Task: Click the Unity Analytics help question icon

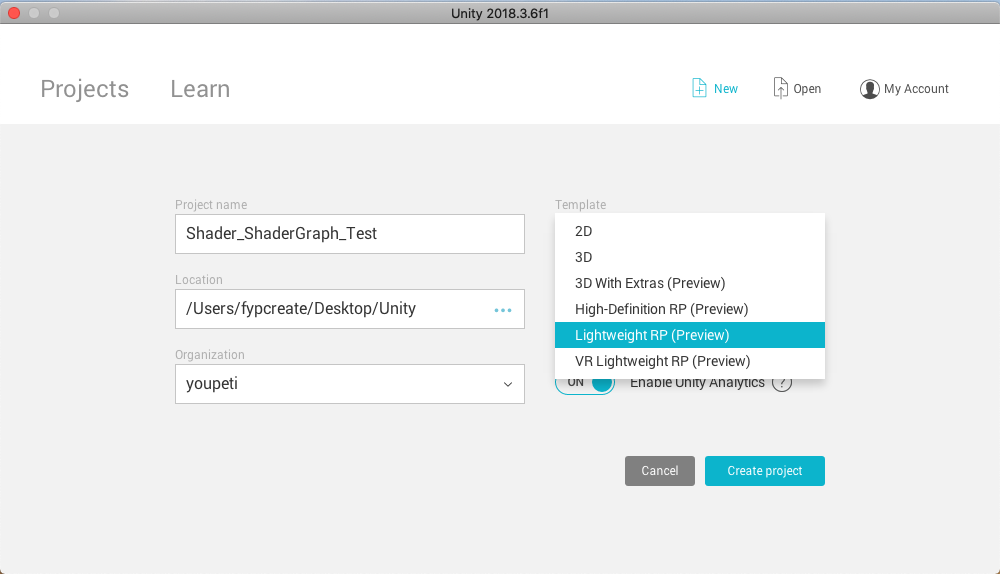Action: click(x=781, y=383)
